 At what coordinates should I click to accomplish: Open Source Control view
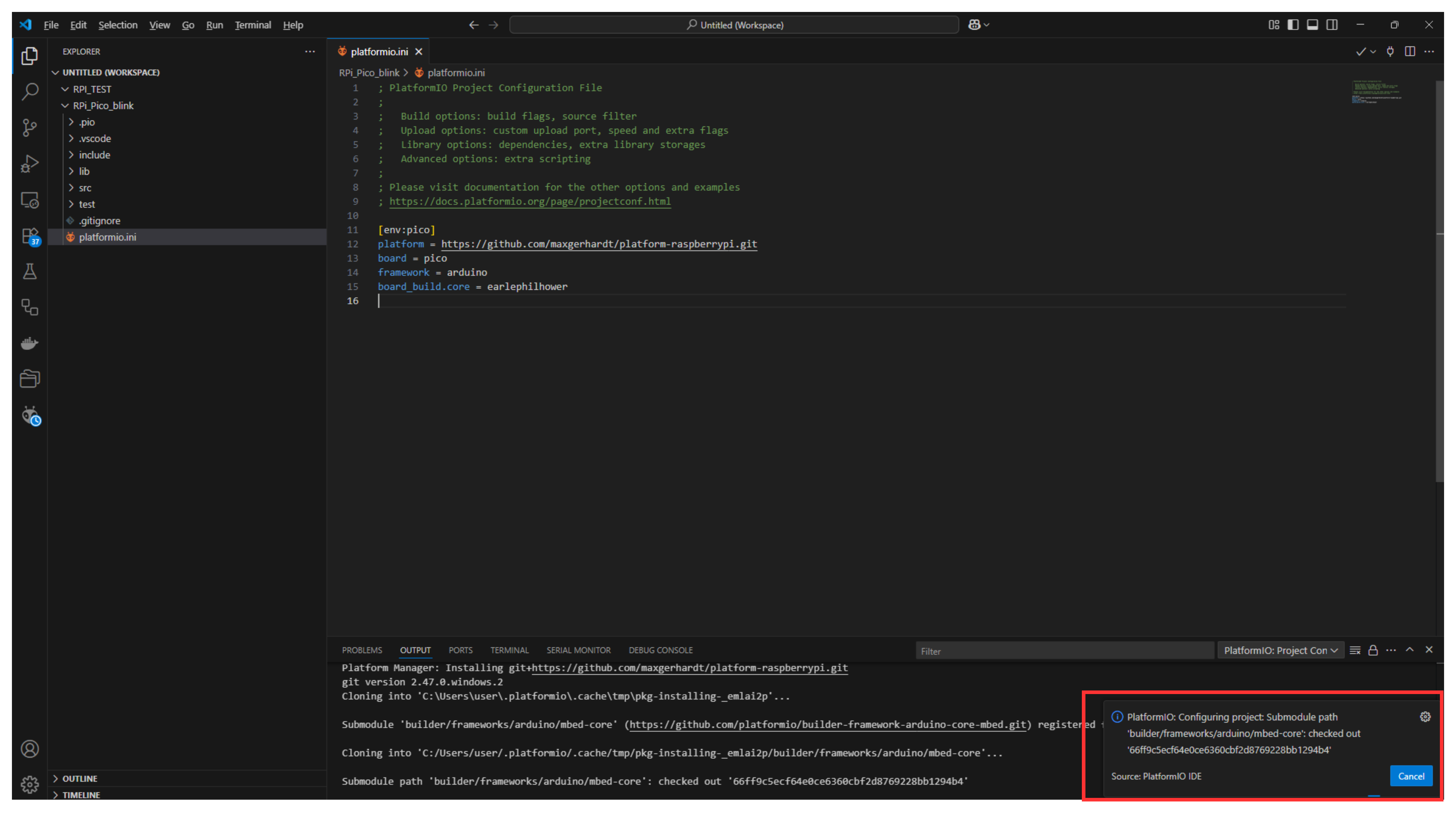pyautogui.click(x=30, y=128)
